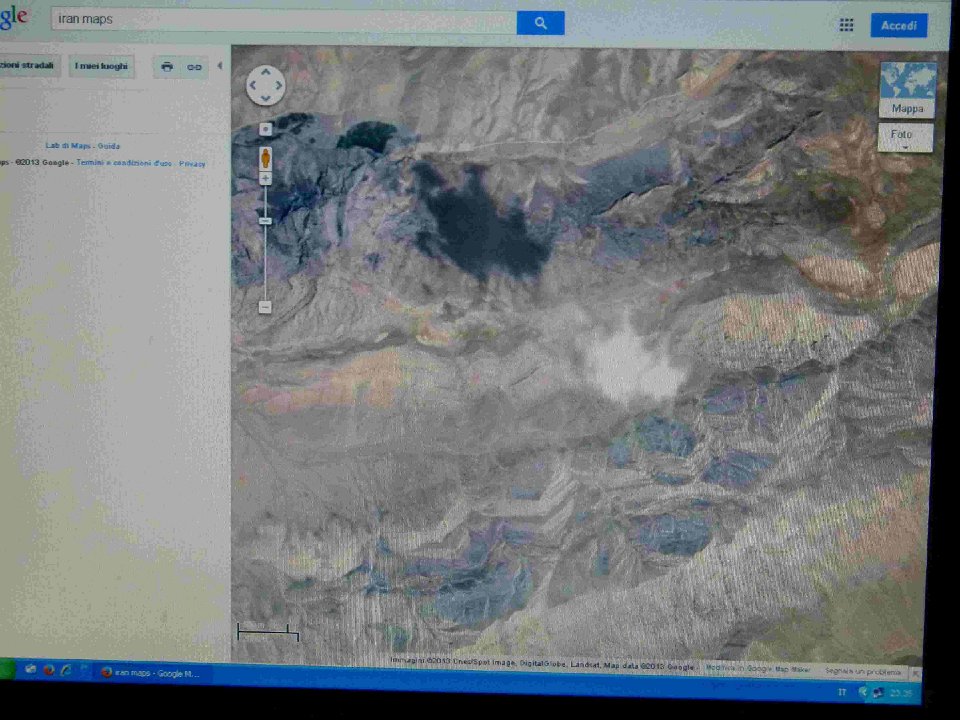Click the show desktop quick launch icon

[x=29, y=670]
